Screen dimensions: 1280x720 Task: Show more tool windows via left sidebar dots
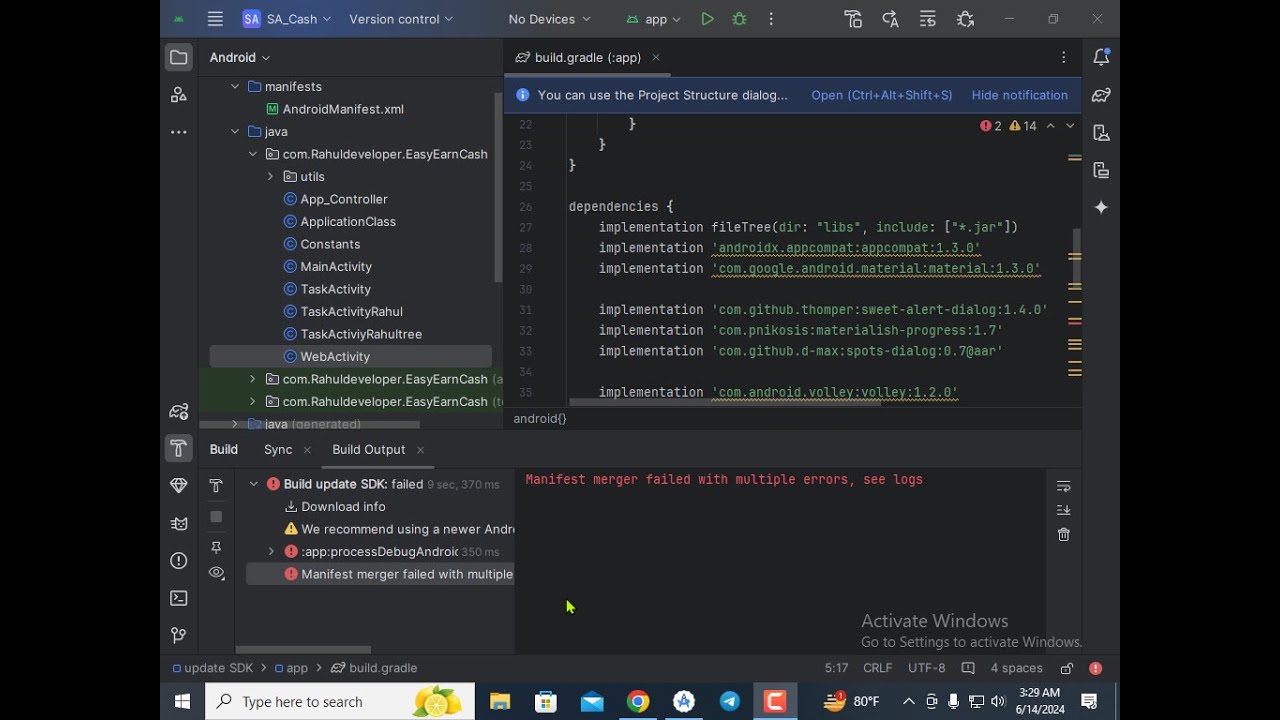(179, 132)
